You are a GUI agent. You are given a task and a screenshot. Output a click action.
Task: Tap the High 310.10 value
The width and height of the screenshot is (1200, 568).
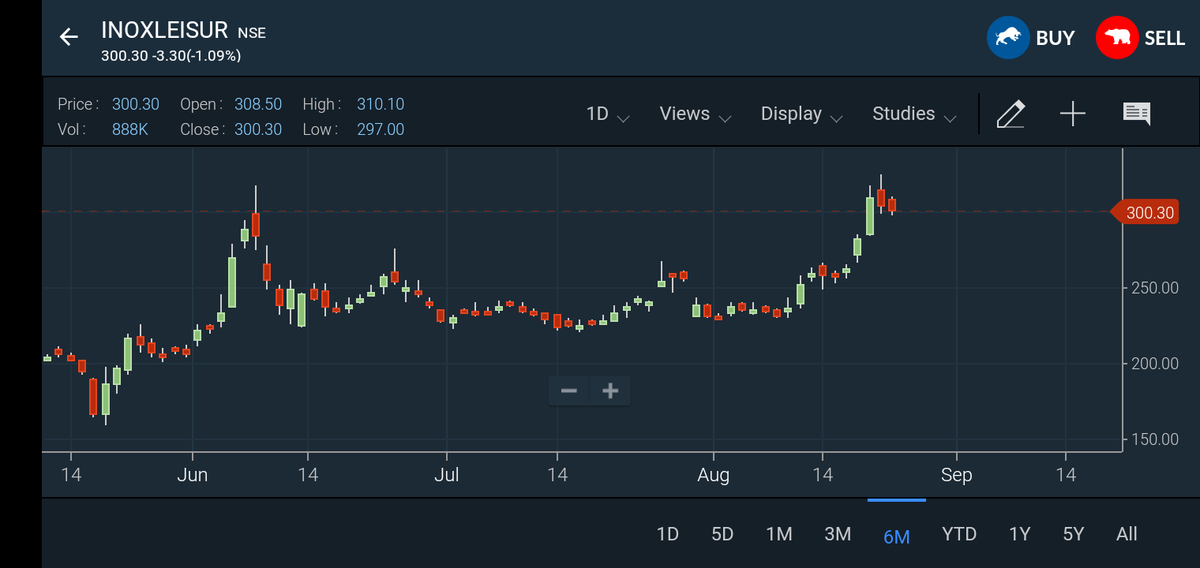point(380,104)
